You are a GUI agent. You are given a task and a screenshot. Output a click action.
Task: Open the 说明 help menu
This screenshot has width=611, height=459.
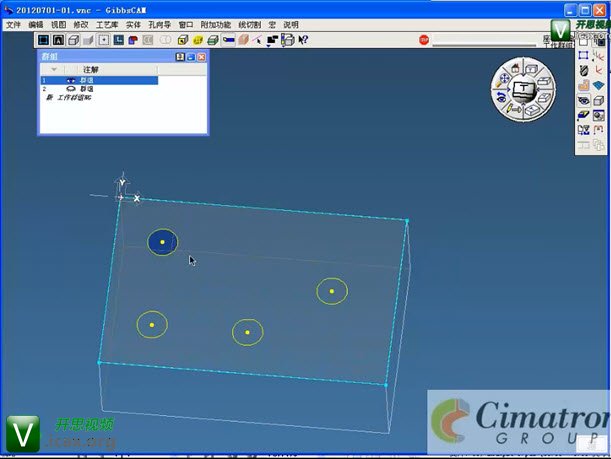click(x=291, y=25)
